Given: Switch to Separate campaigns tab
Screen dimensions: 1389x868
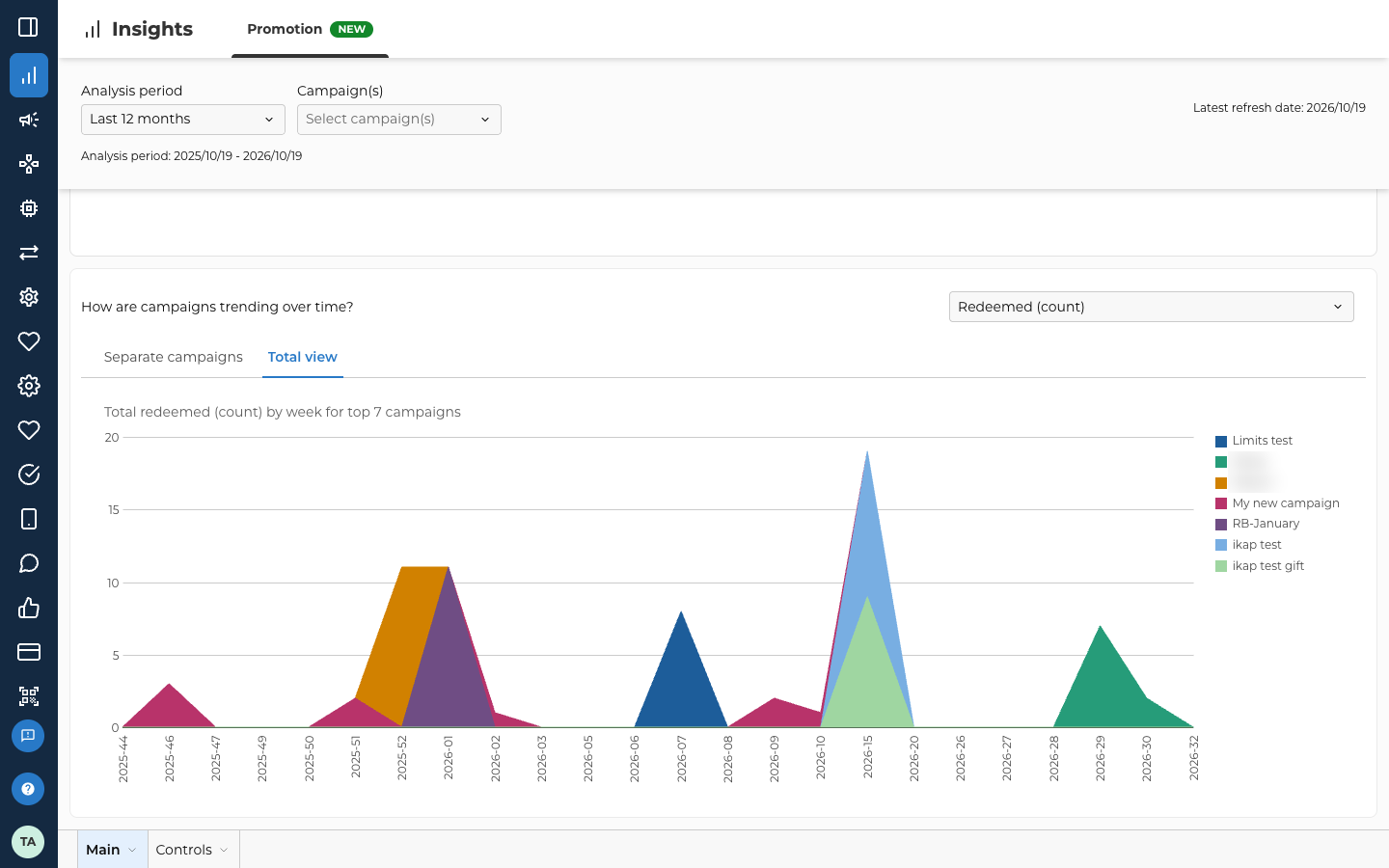Looking at the screenshot, I should tap(174, 357).
